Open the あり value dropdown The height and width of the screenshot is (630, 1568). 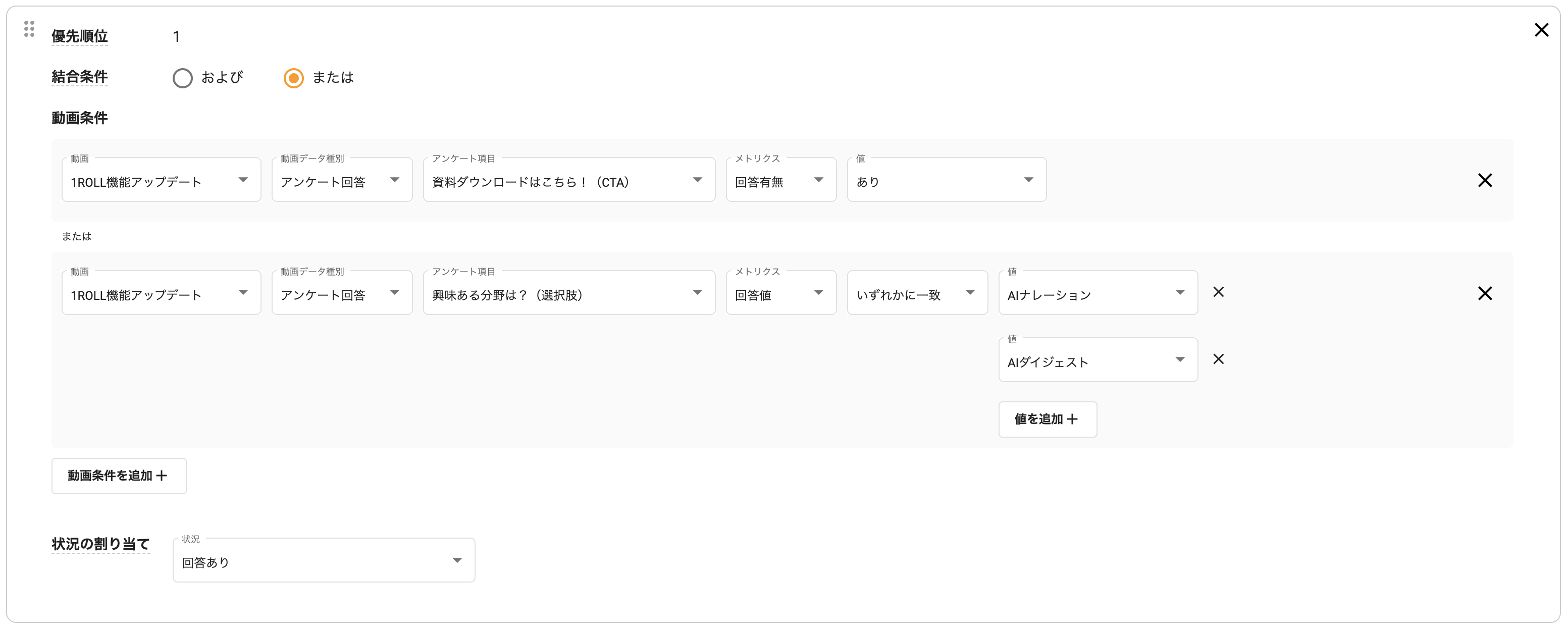coord(946,181)
